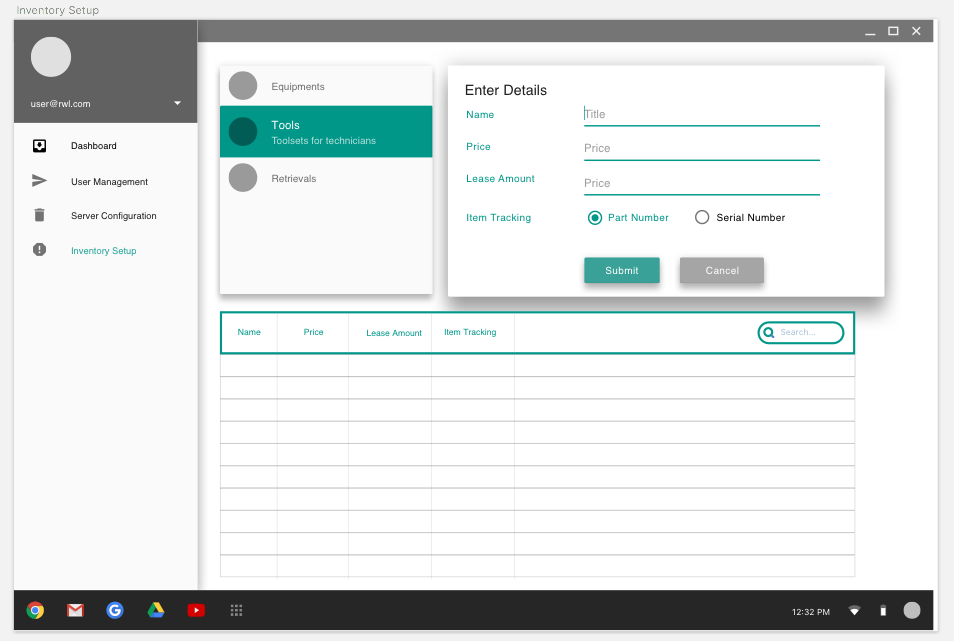Open YouTube from the shelf
Screen dimensions: 954x641
coord(196,610)
